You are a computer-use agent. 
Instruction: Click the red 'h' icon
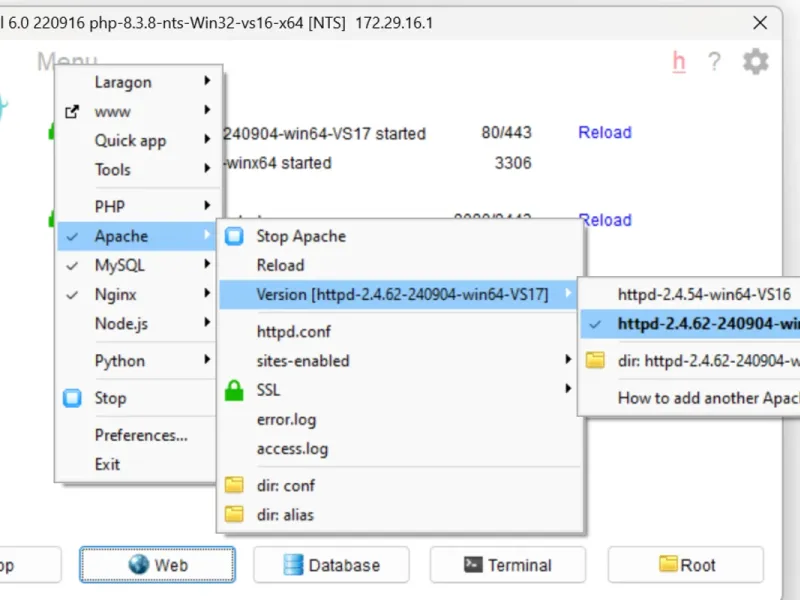pos(679,62)
